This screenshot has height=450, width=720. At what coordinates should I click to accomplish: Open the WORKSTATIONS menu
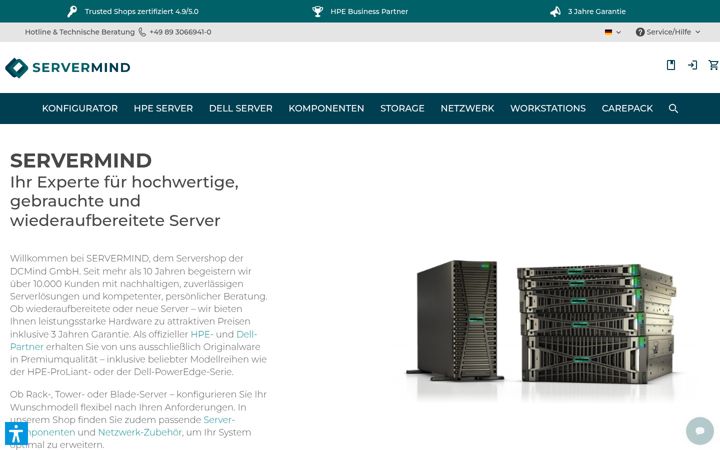point(548,108)
